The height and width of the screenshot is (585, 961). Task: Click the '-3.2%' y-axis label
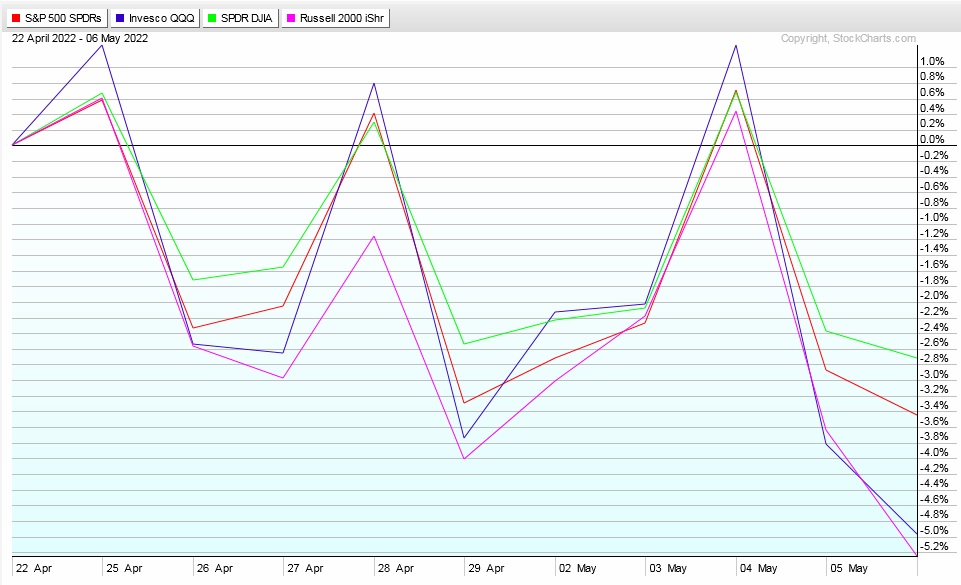(934, 390)
